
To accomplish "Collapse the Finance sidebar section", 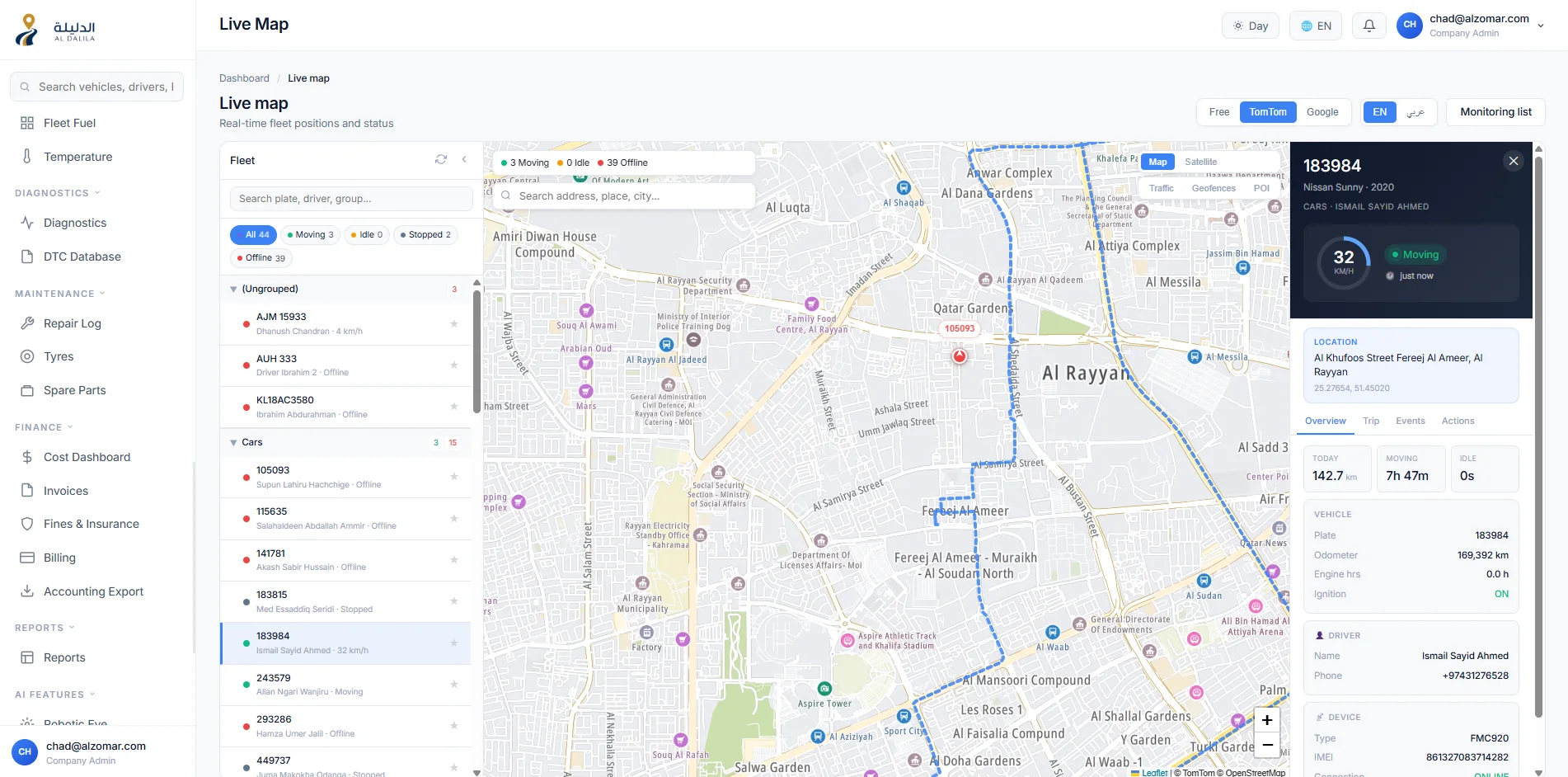I will coord(45,427).
